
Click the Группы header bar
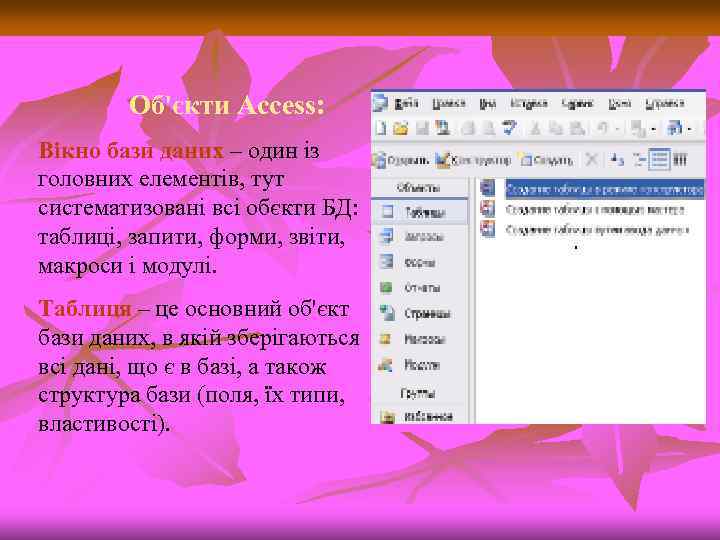coord(419,393)
